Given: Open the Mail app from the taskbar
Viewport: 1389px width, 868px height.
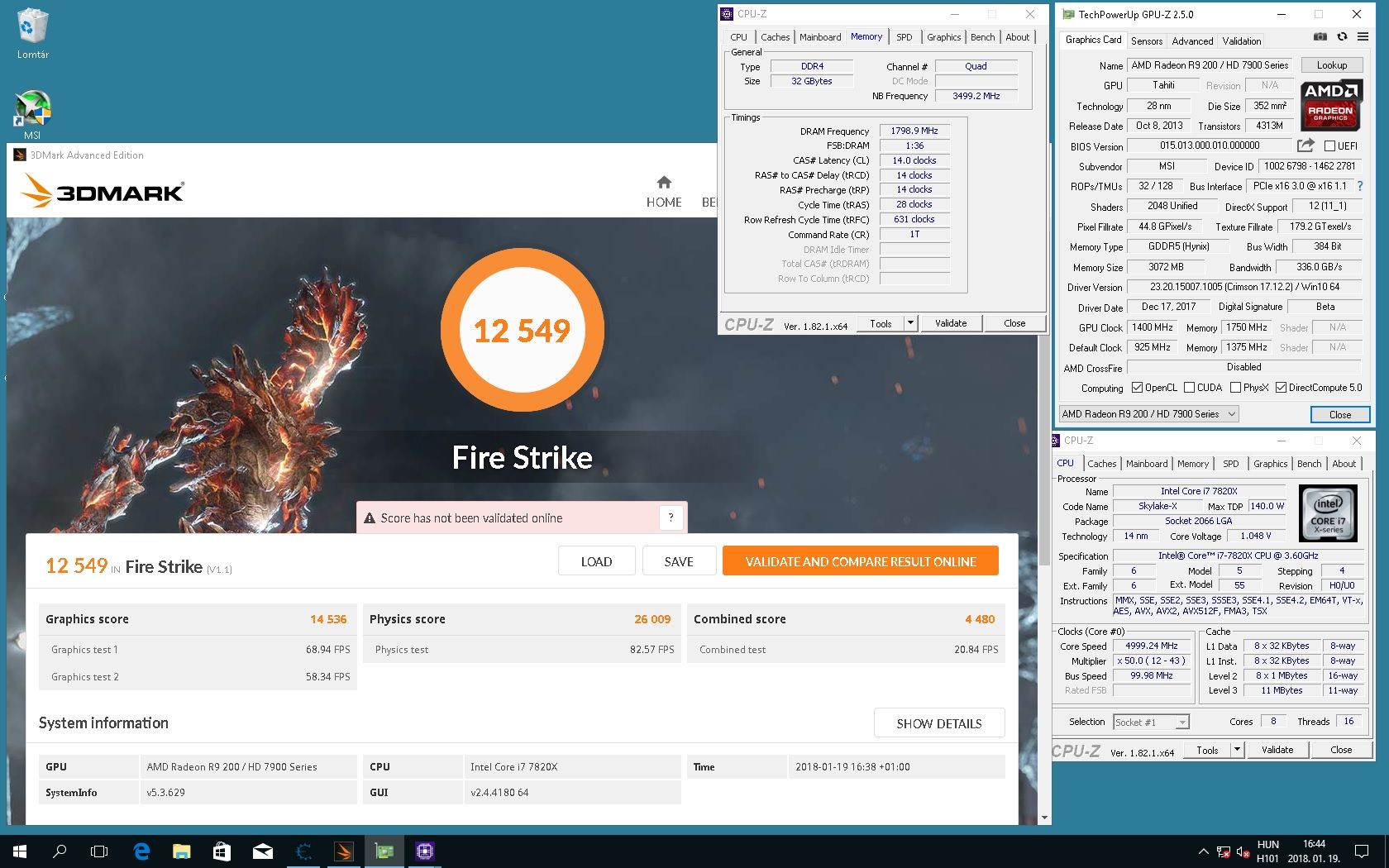Looking at the screenshot, I should pos(262,851).
